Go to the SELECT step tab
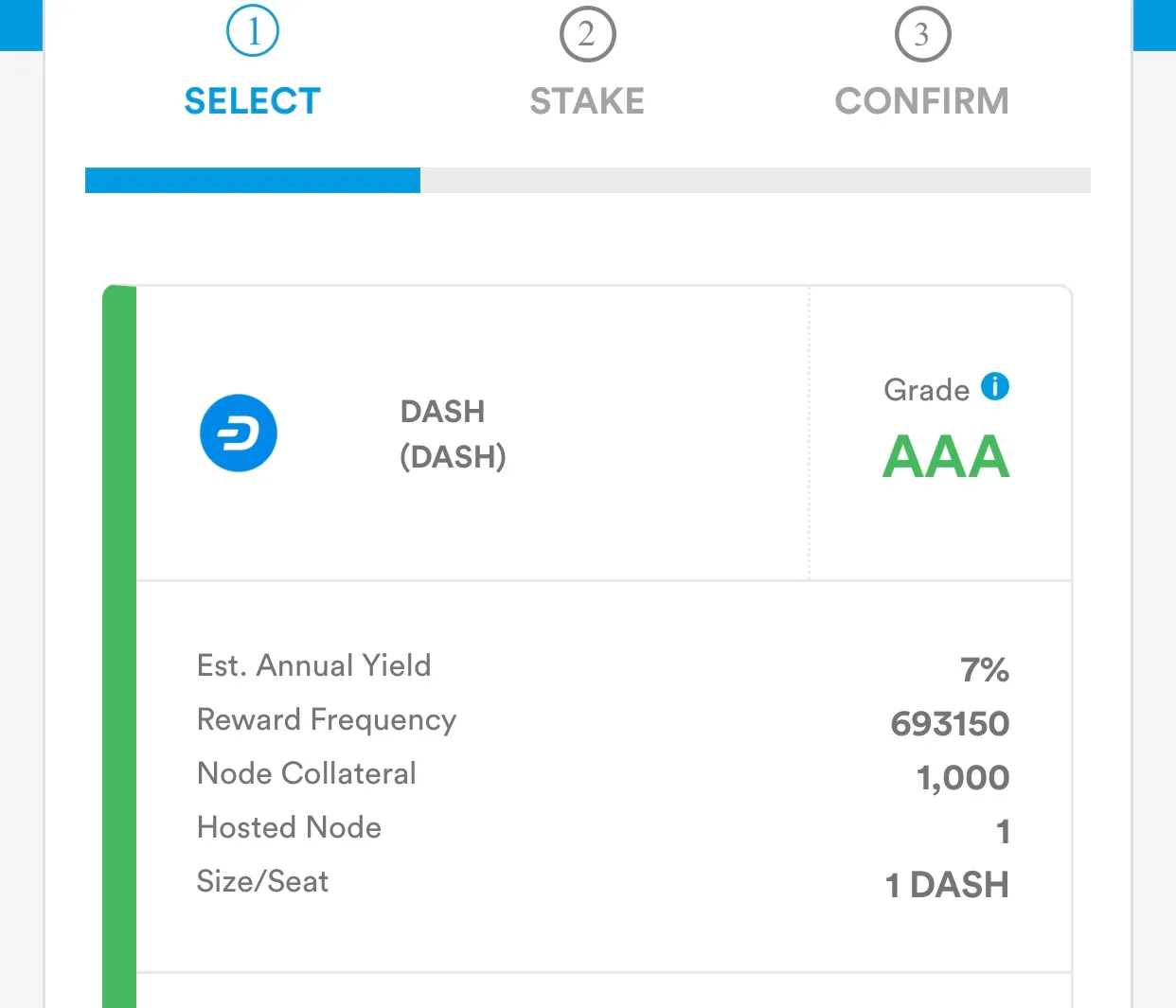This screenshot has width=1176, height=1008. (253, 100)
